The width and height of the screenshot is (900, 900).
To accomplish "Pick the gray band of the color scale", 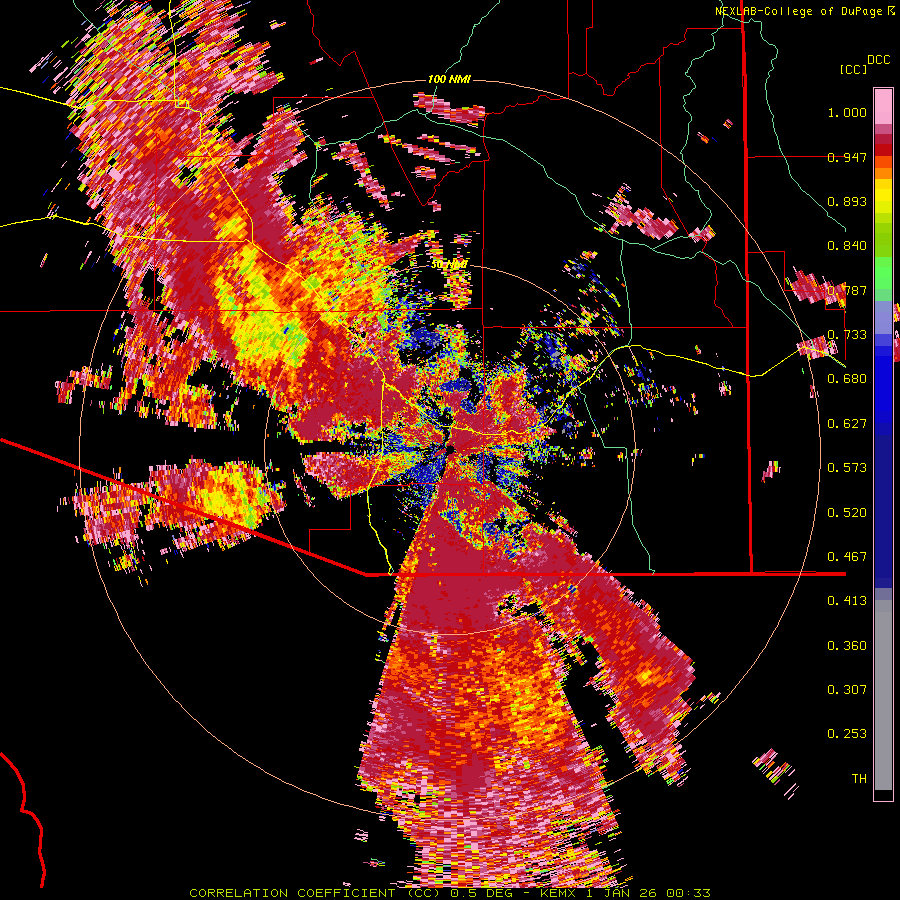I will coord(883,695).
